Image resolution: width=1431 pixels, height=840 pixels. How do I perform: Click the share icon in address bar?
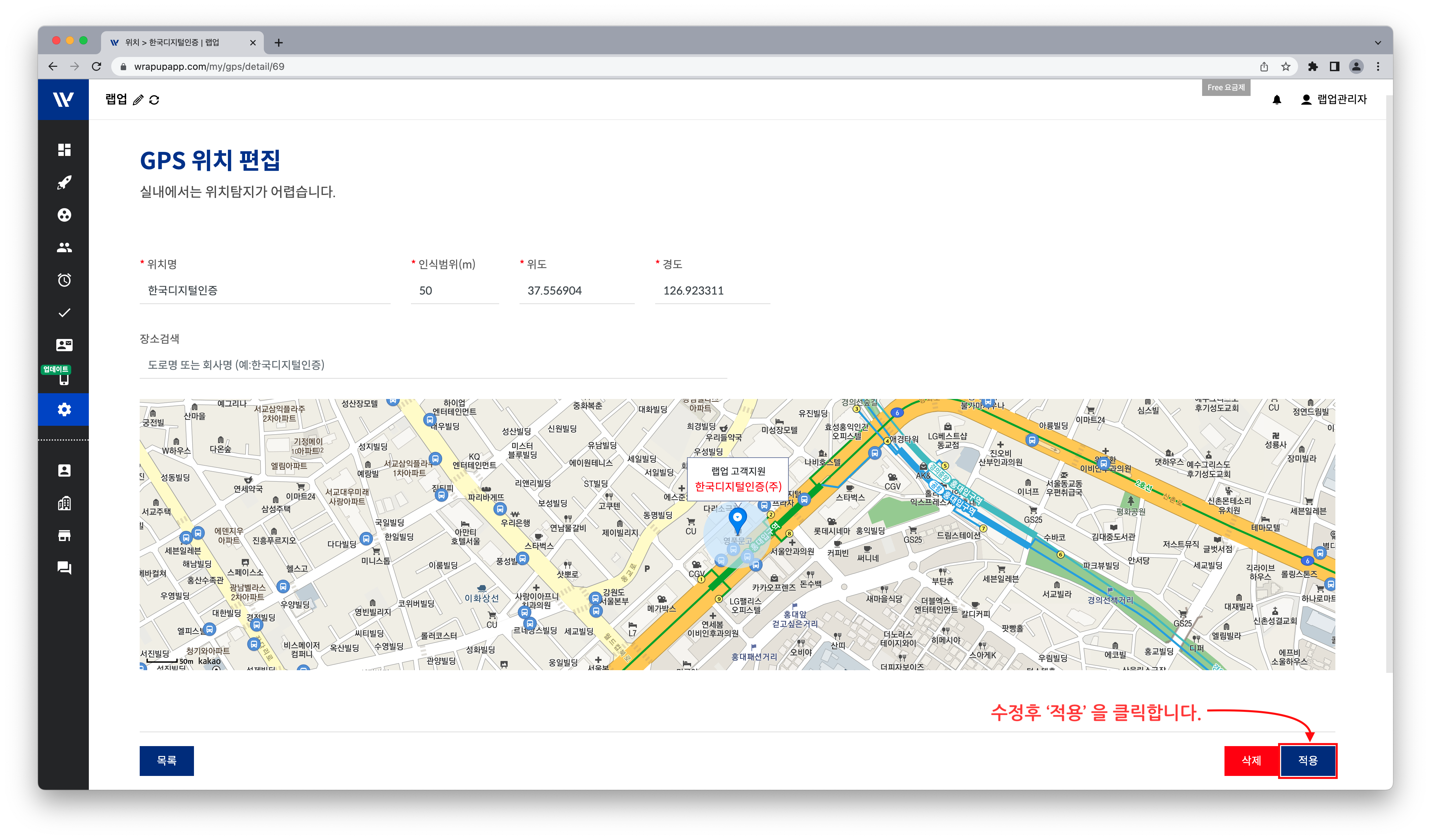[1264, 66]
